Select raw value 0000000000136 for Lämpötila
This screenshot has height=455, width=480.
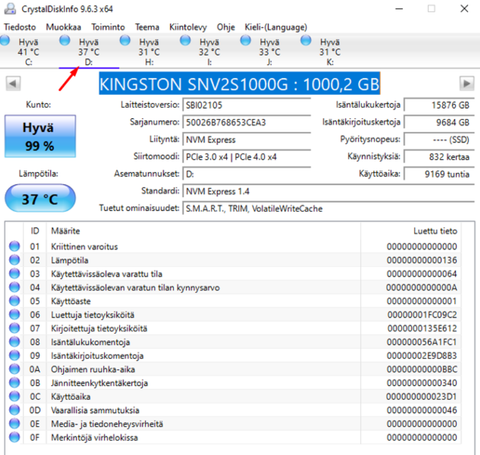coord(422,260)
